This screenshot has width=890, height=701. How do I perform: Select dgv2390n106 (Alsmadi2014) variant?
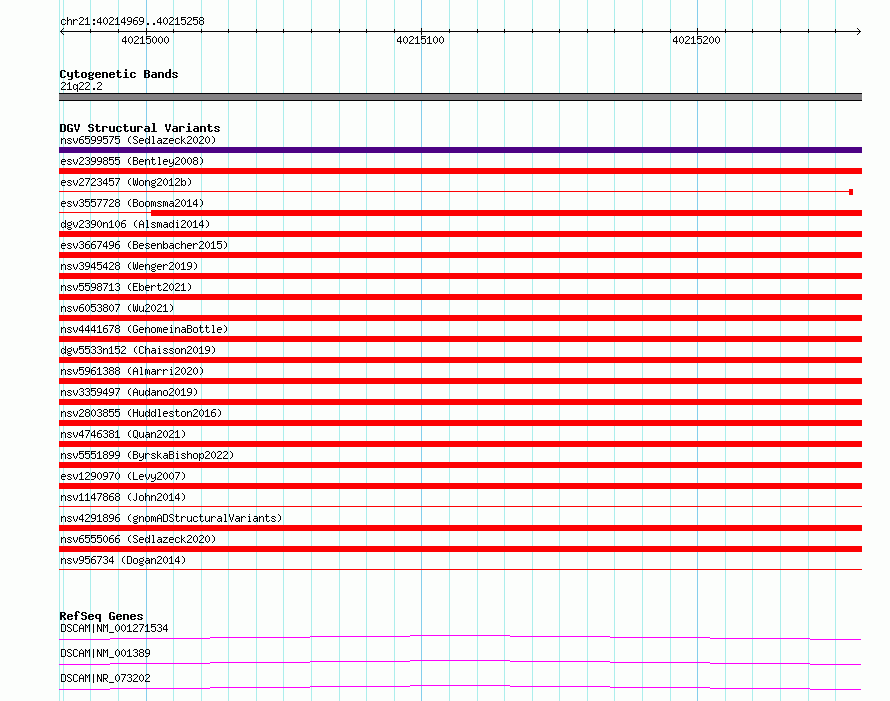tap(135, 224)
